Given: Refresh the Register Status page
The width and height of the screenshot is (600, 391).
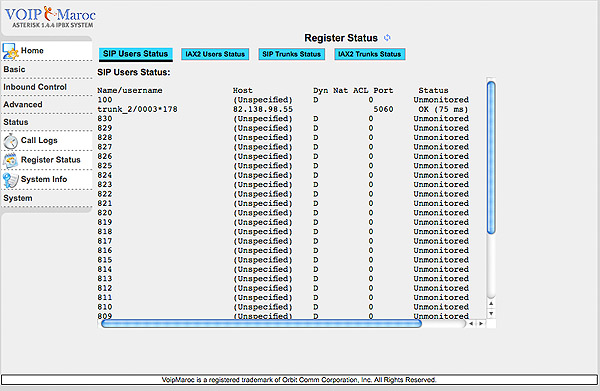Looking at the screenshot, I should (x=387, y=37).
